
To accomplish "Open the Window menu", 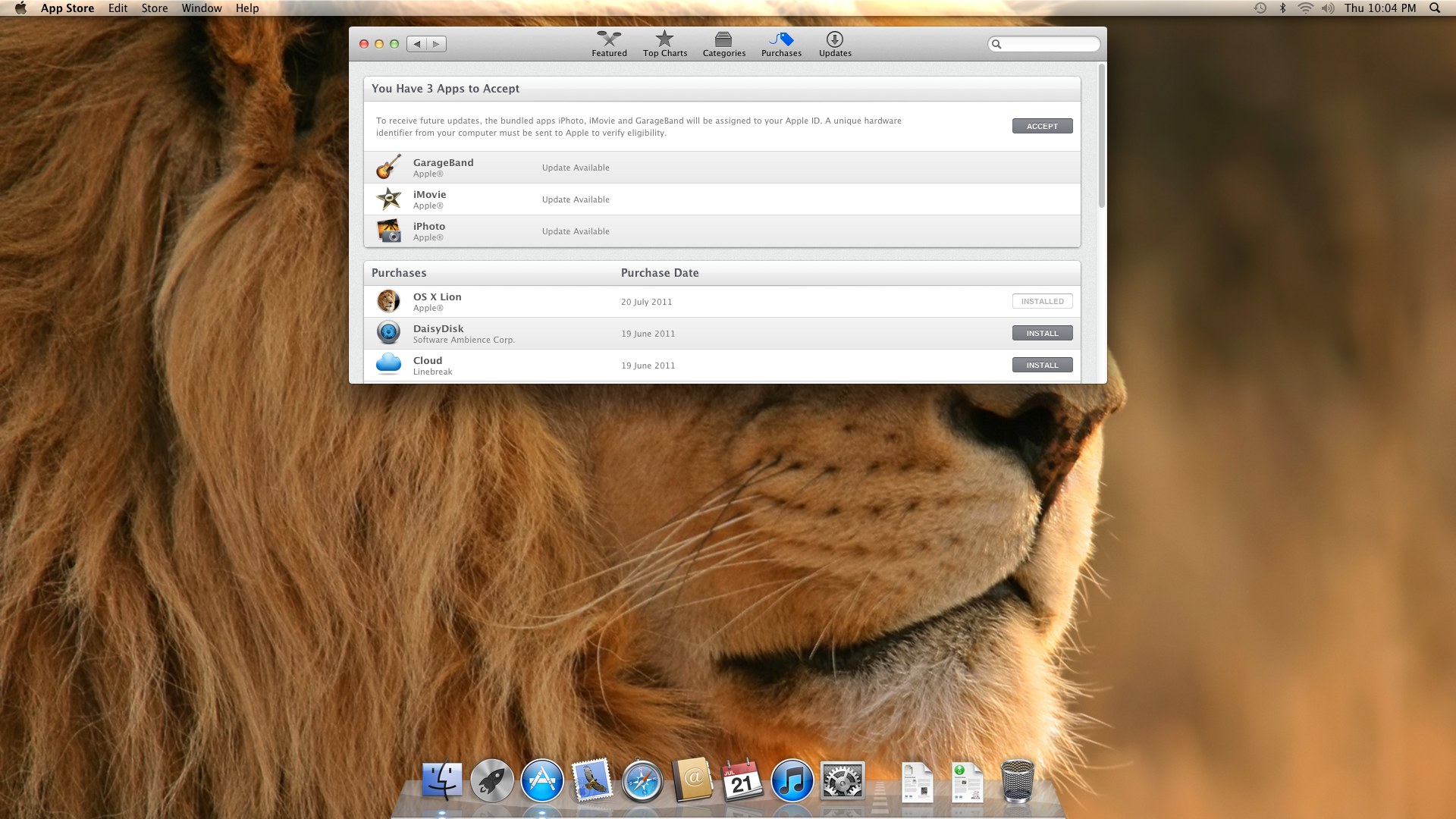I will click(x=202, y=8).
